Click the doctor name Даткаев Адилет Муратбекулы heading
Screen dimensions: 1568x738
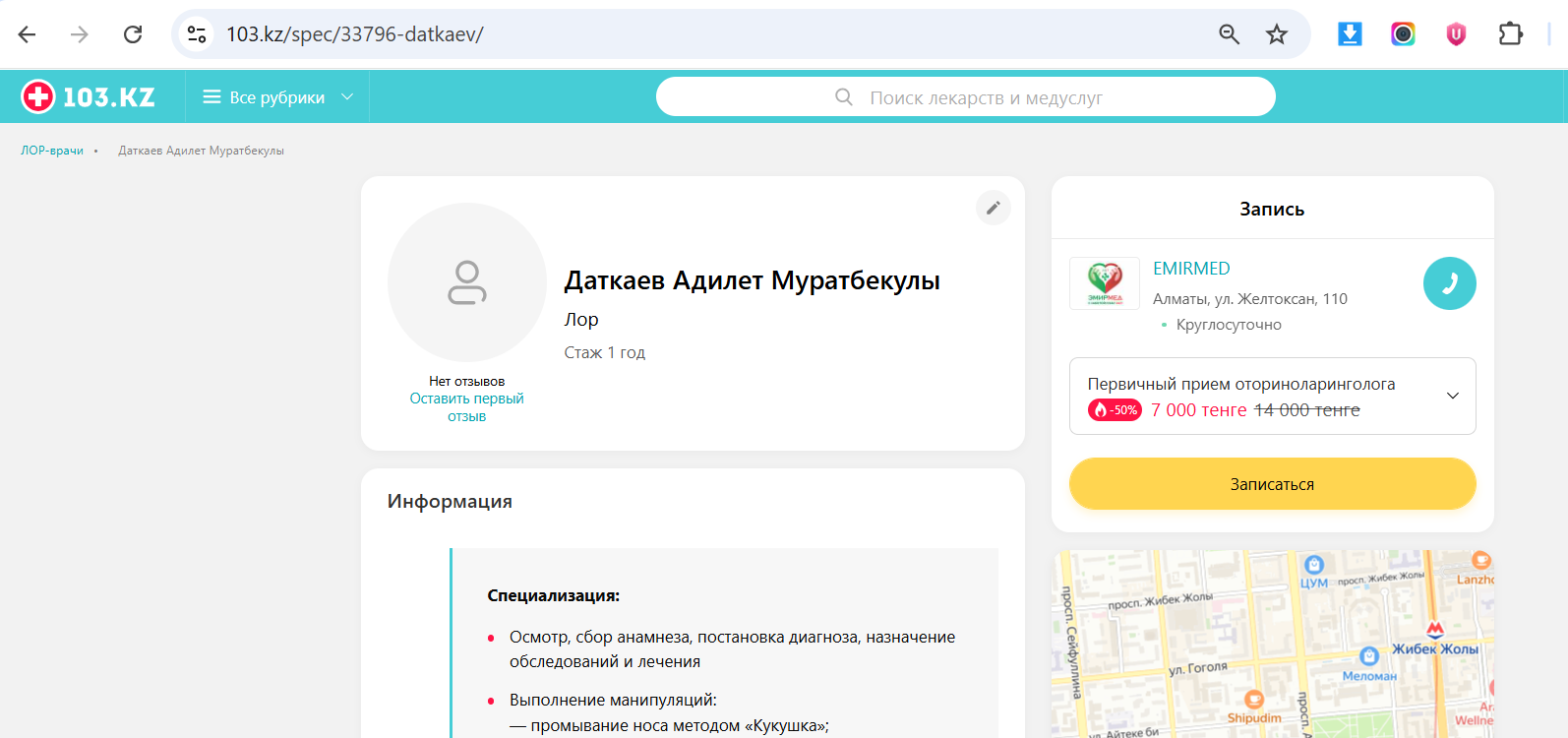(753, 280)
